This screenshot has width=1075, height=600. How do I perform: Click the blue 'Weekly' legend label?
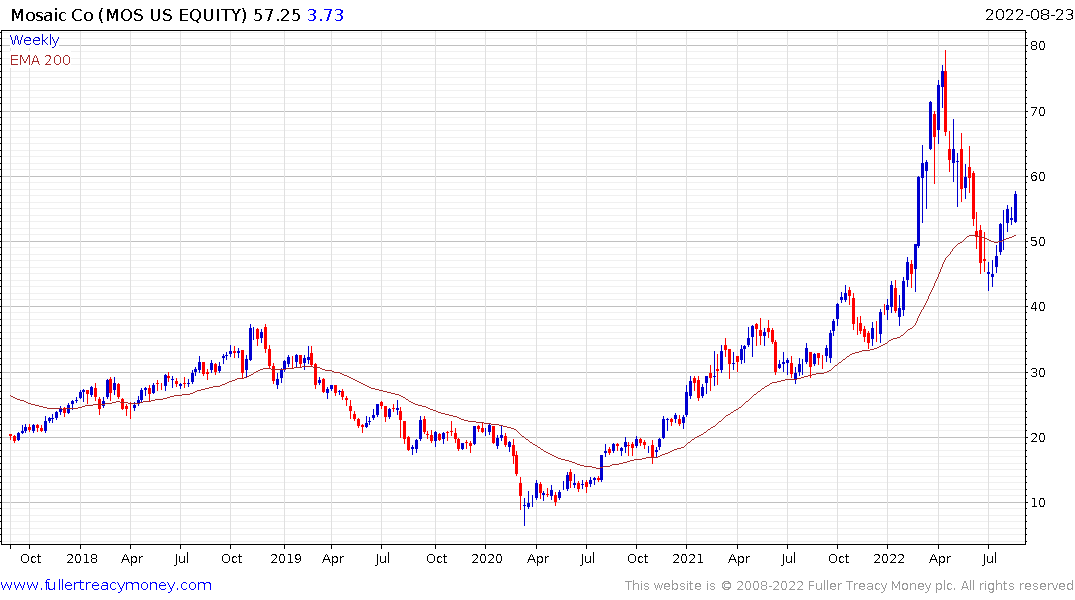coord(34,40)
